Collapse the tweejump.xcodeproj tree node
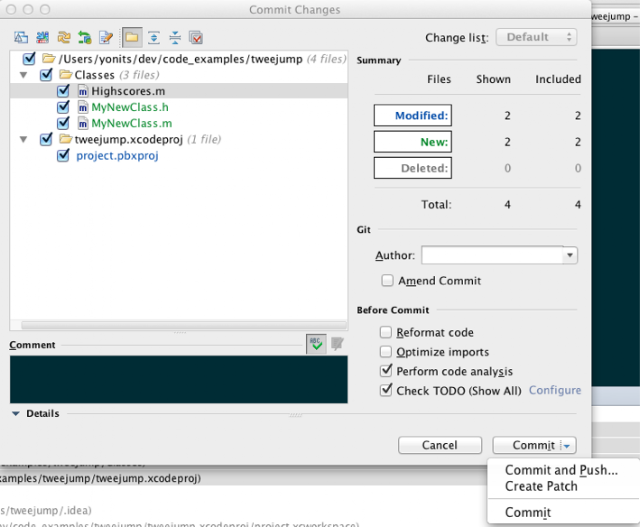640x527 pixels. [x=24, y=140]
